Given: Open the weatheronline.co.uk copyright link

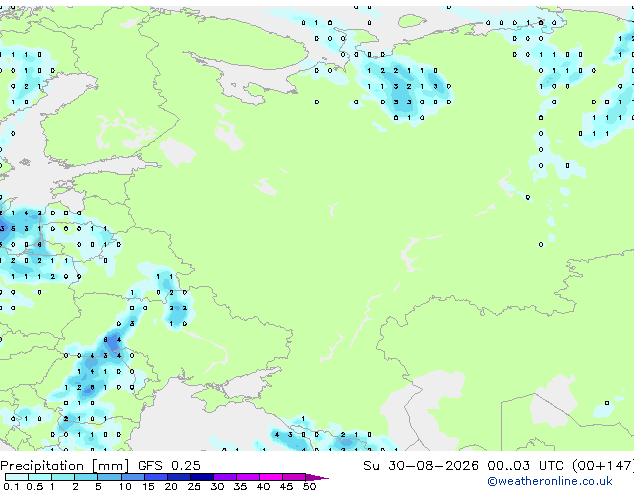Looking at the screenshot, I should coord(550,481).
